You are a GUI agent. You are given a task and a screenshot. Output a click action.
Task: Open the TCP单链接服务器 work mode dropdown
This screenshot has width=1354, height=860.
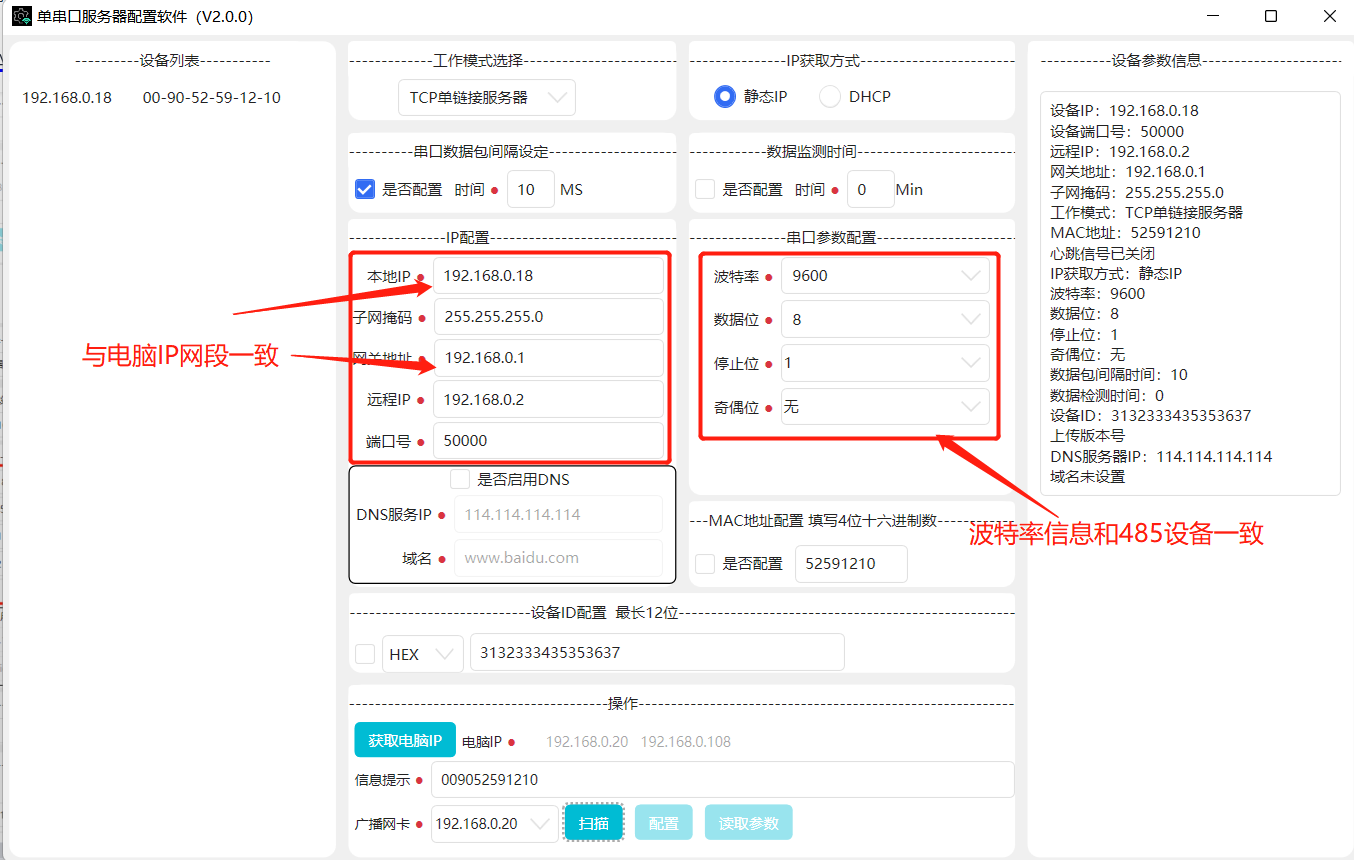click(x=487, y=98)
